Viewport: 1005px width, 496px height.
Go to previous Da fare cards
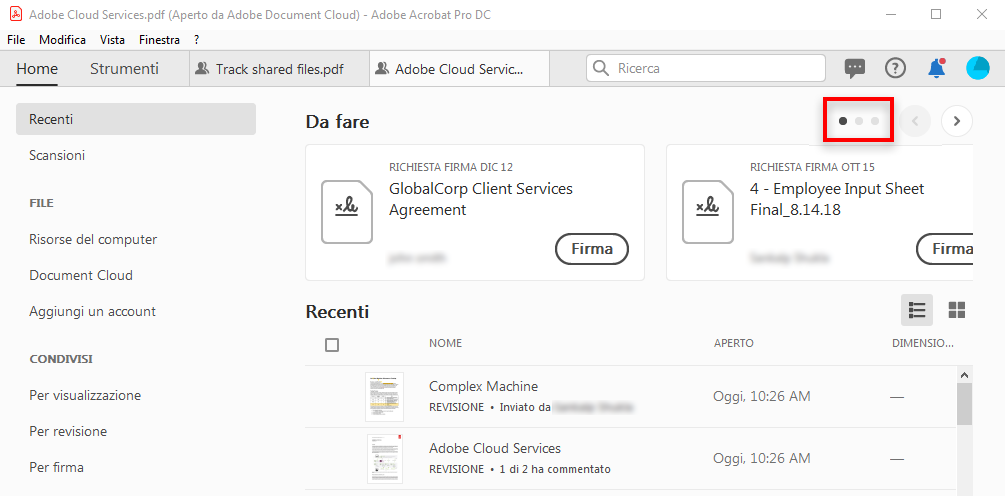point(915,121)
